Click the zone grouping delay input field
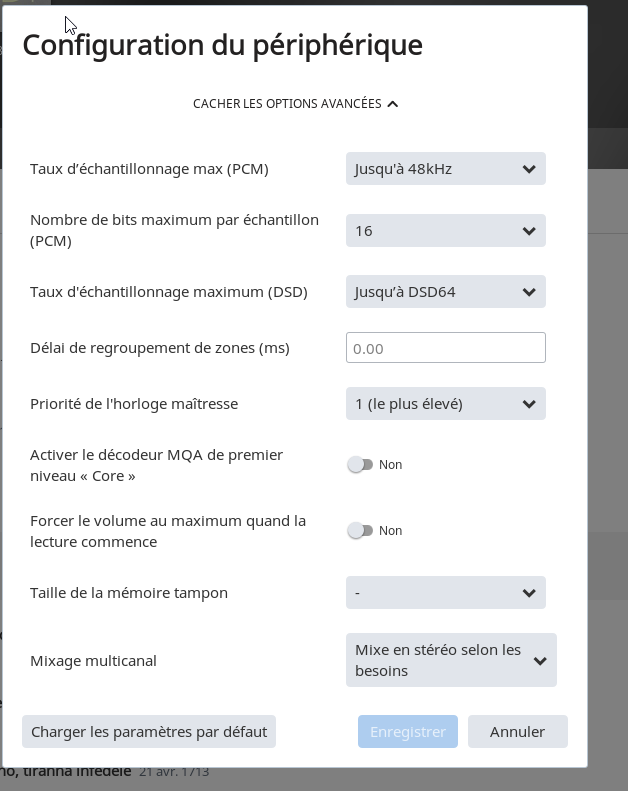Screen dimensions: 628x791 coord(445,348)
